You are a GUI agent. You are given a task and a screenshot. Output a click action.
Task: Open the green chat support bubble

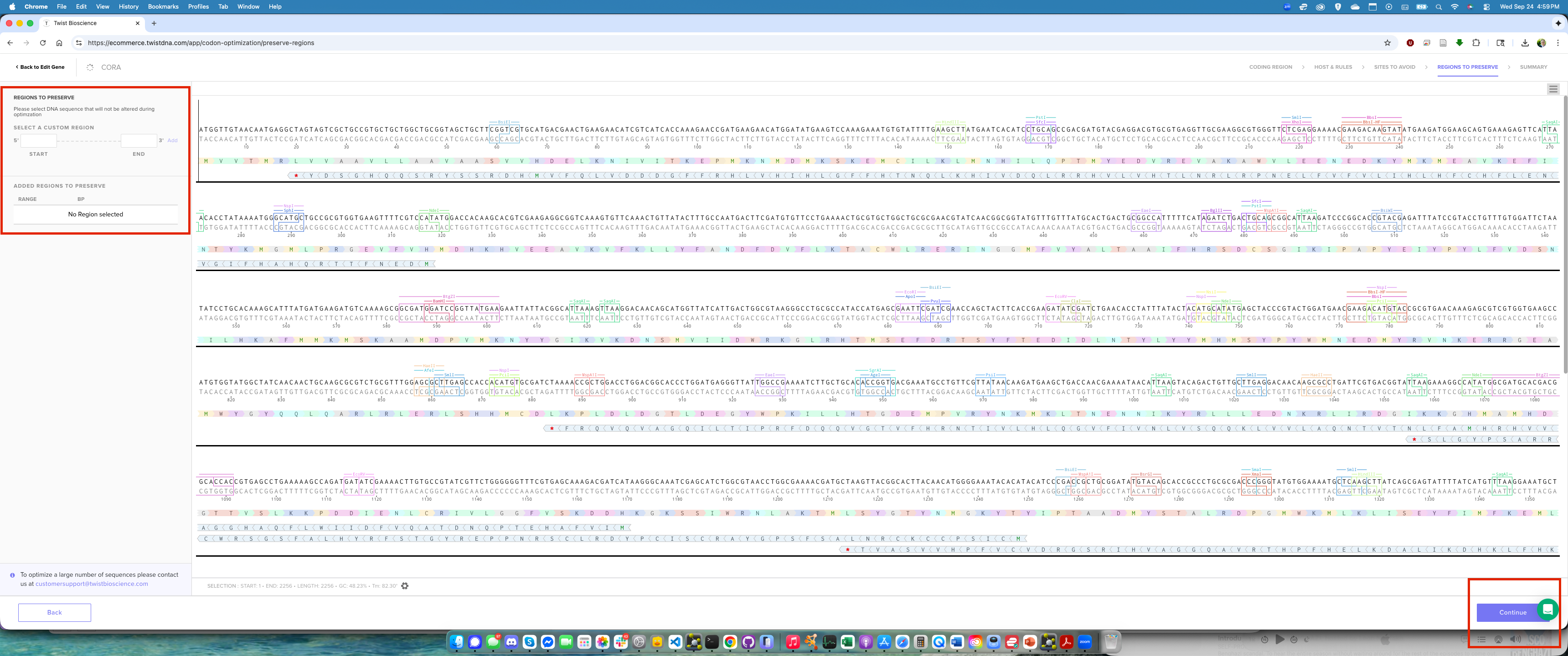tap(1547, 609)
